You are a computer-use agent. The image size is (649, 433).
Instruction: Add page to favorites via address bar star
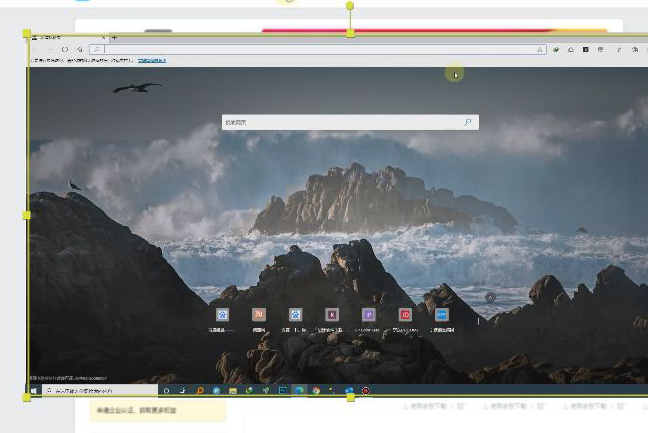(540, 49)
